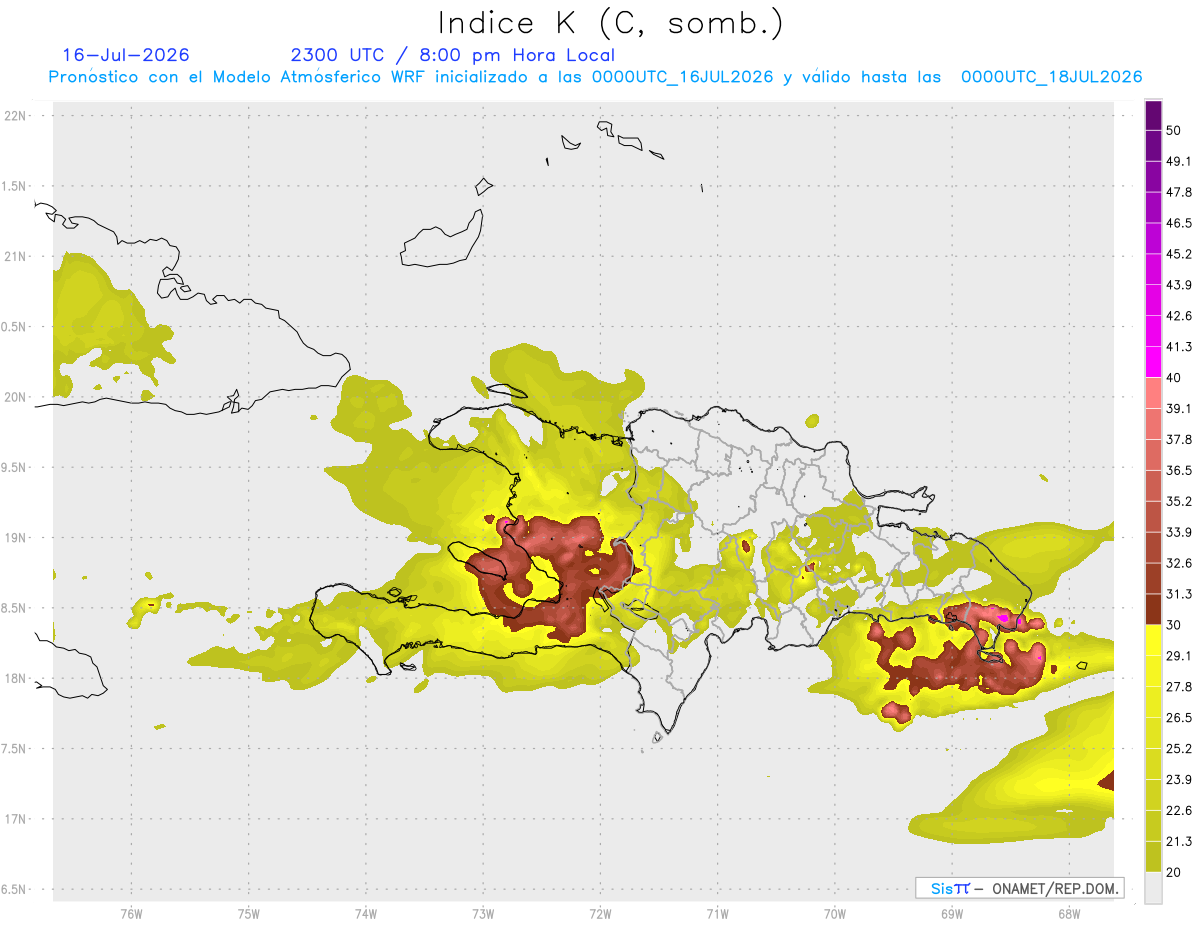The image size is (1200, 927).
Task: Click the colorbar value '46.5'
Action: click(x=1179, y=223)
